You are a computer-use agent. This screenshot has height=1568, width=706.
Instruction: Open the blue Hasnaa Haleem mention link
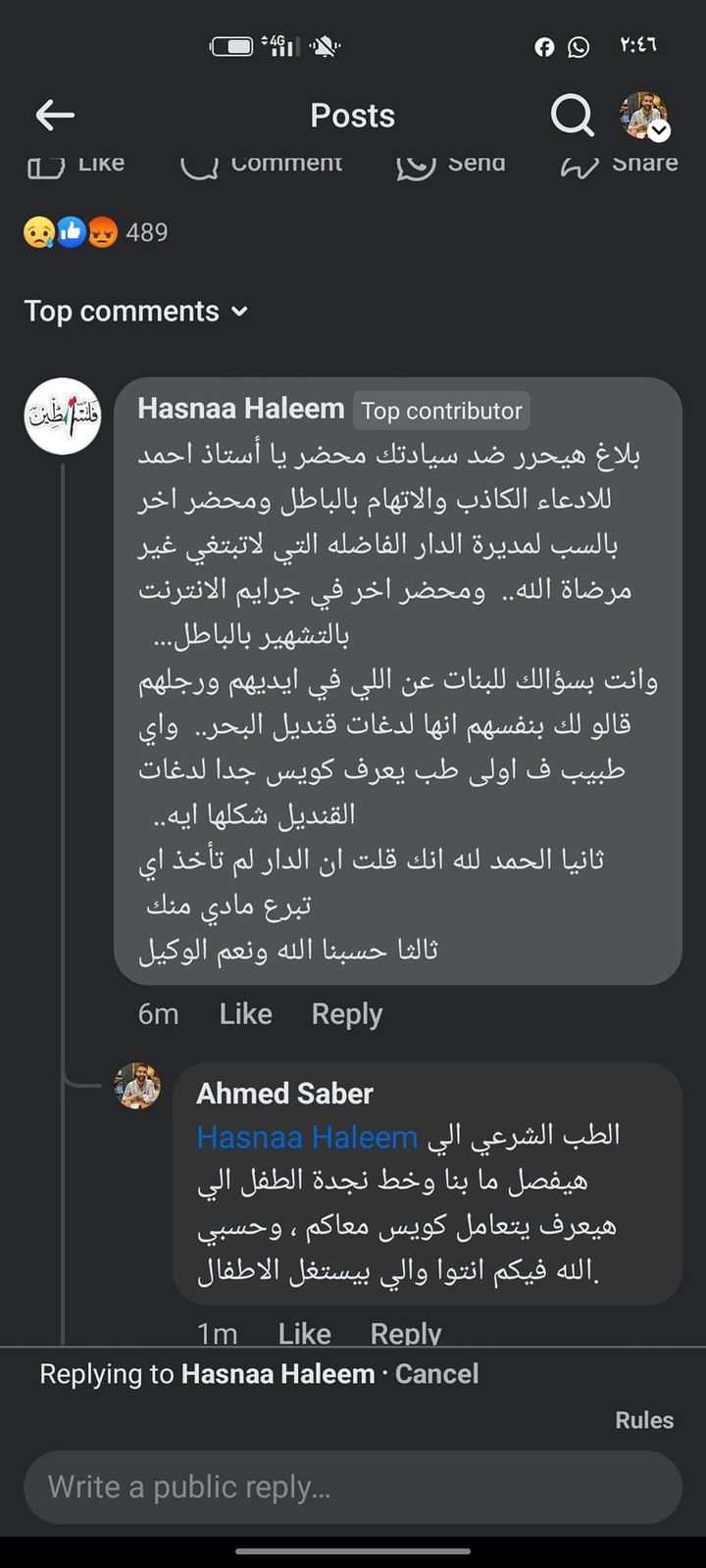[x=307, y=1137]
